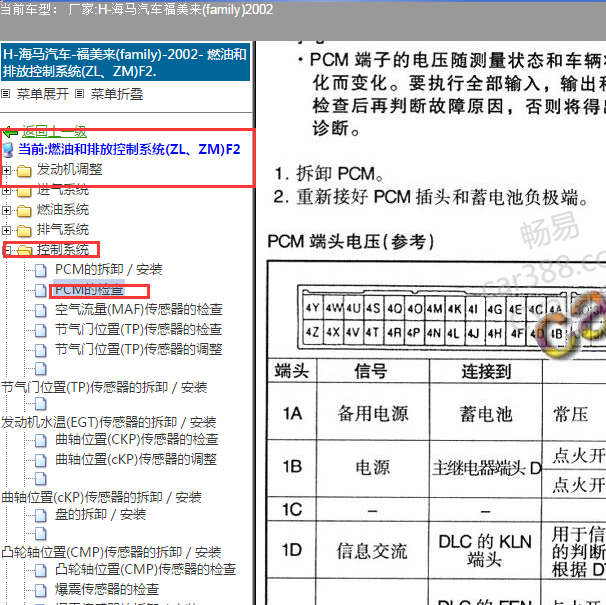
Task: Click connector pin 4Z in diagram
Action: (313, 332)
